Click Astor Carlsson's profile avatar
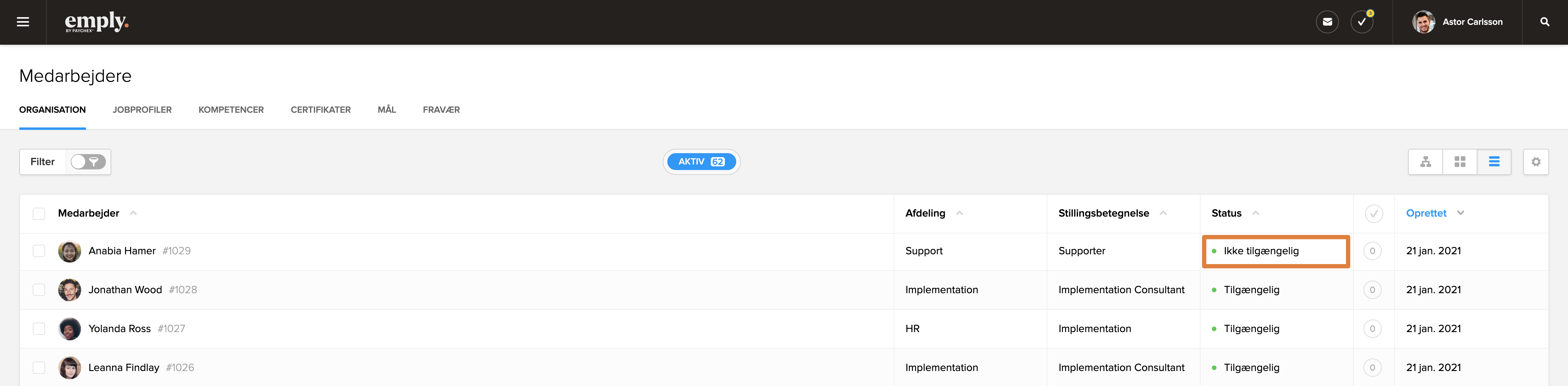1568x386 pixels. tap(1423, 22)
